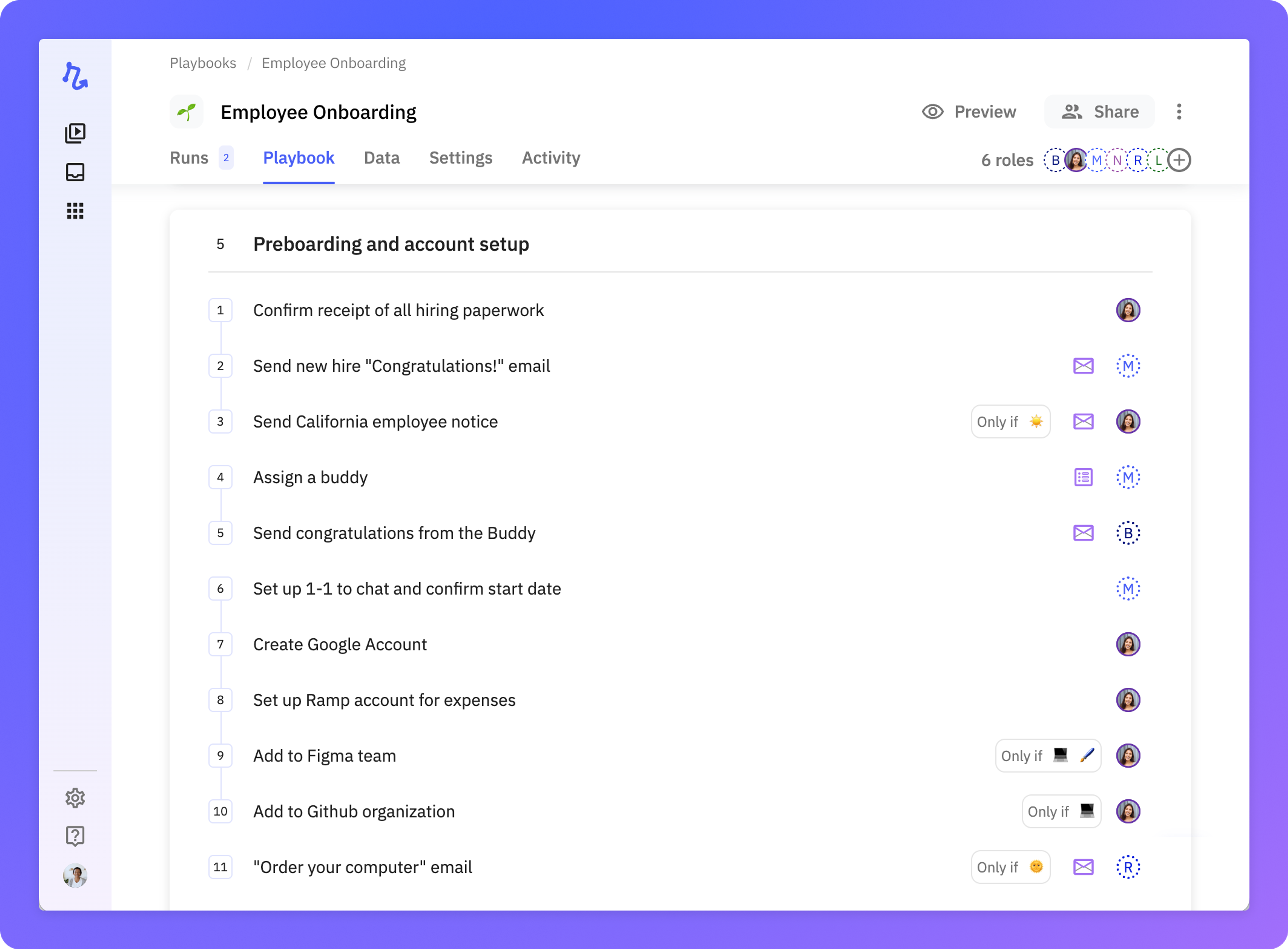This screenshot has width=1288, height=949.
Task: Click the form icon on Assign a buddy
Action: [1083, 477]
